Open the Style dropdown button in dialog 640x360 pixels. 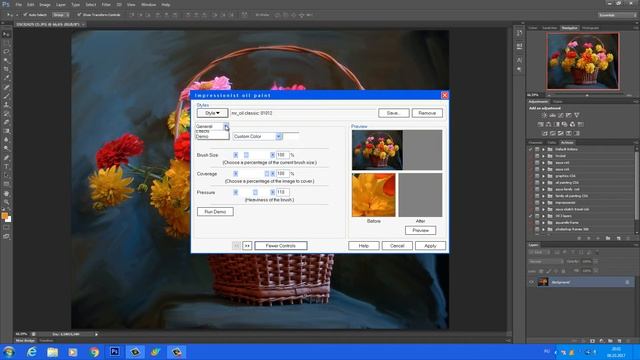[x=212, y=113]
